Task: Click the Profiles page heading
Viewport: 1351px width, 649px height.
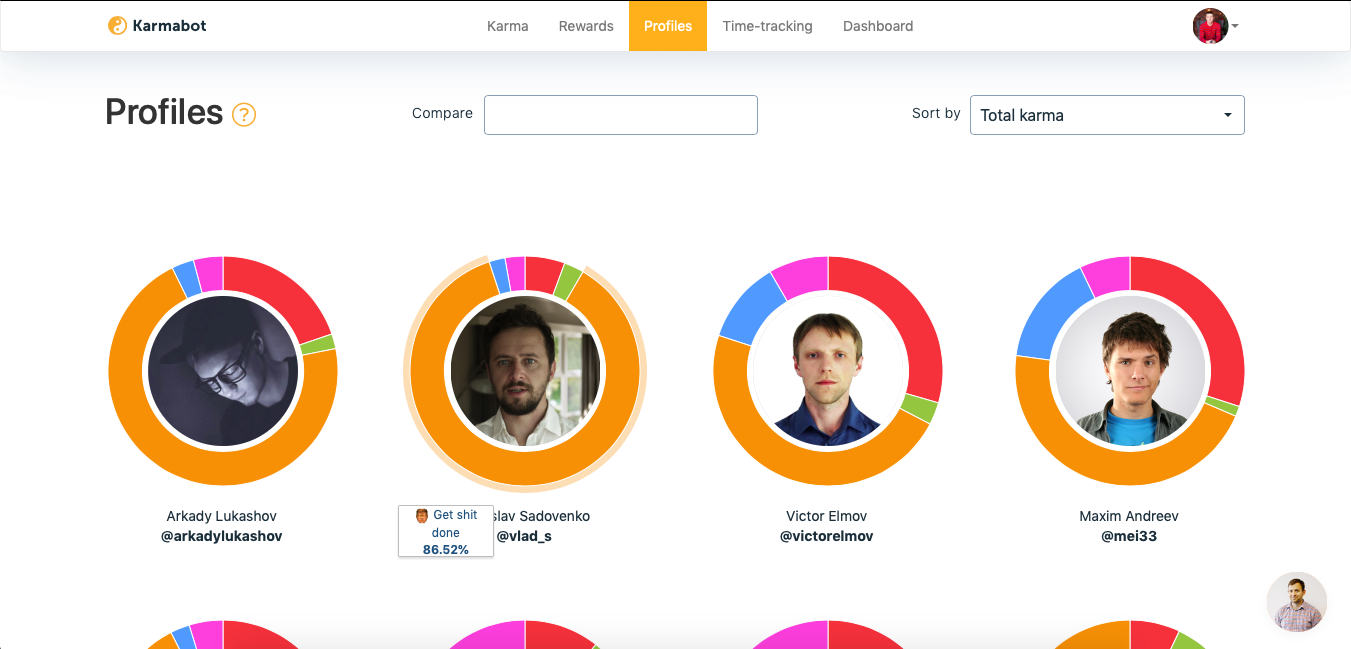Action: coord(164,112)
